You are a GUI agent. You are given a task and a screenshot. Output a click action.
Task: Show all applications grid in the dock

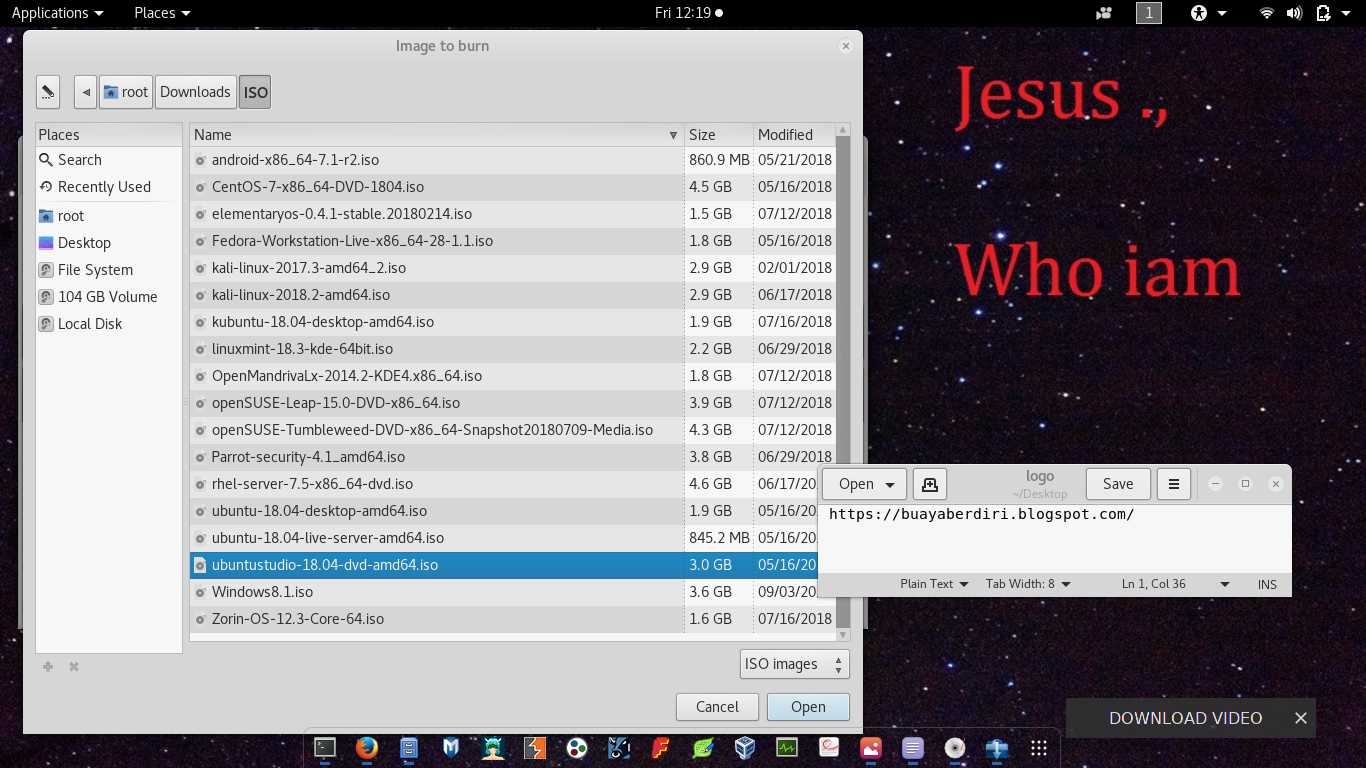pyautogui.click(x=1039, y=747)
